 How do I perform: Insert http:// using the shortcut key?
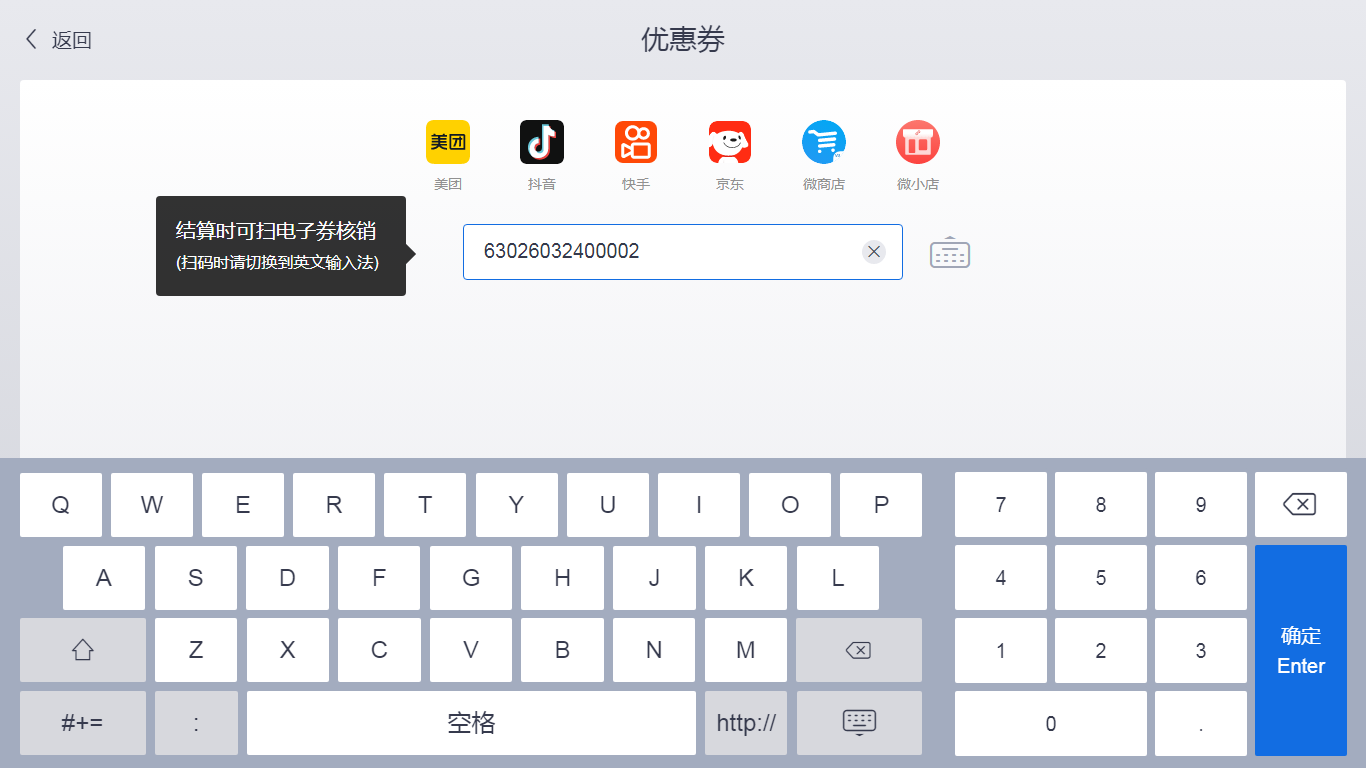746,723
